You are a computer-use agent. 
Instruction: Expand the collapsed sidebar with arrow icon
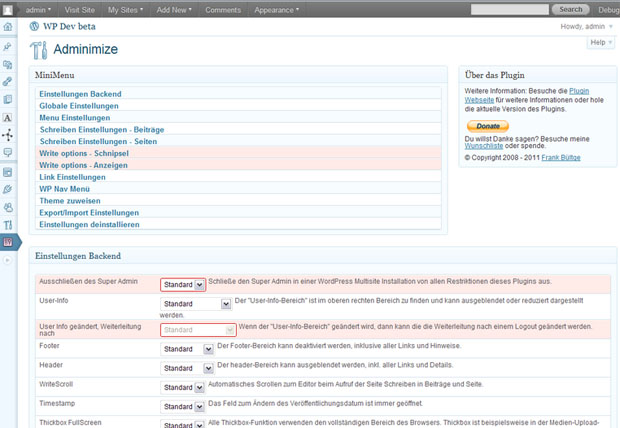[7, 260]
